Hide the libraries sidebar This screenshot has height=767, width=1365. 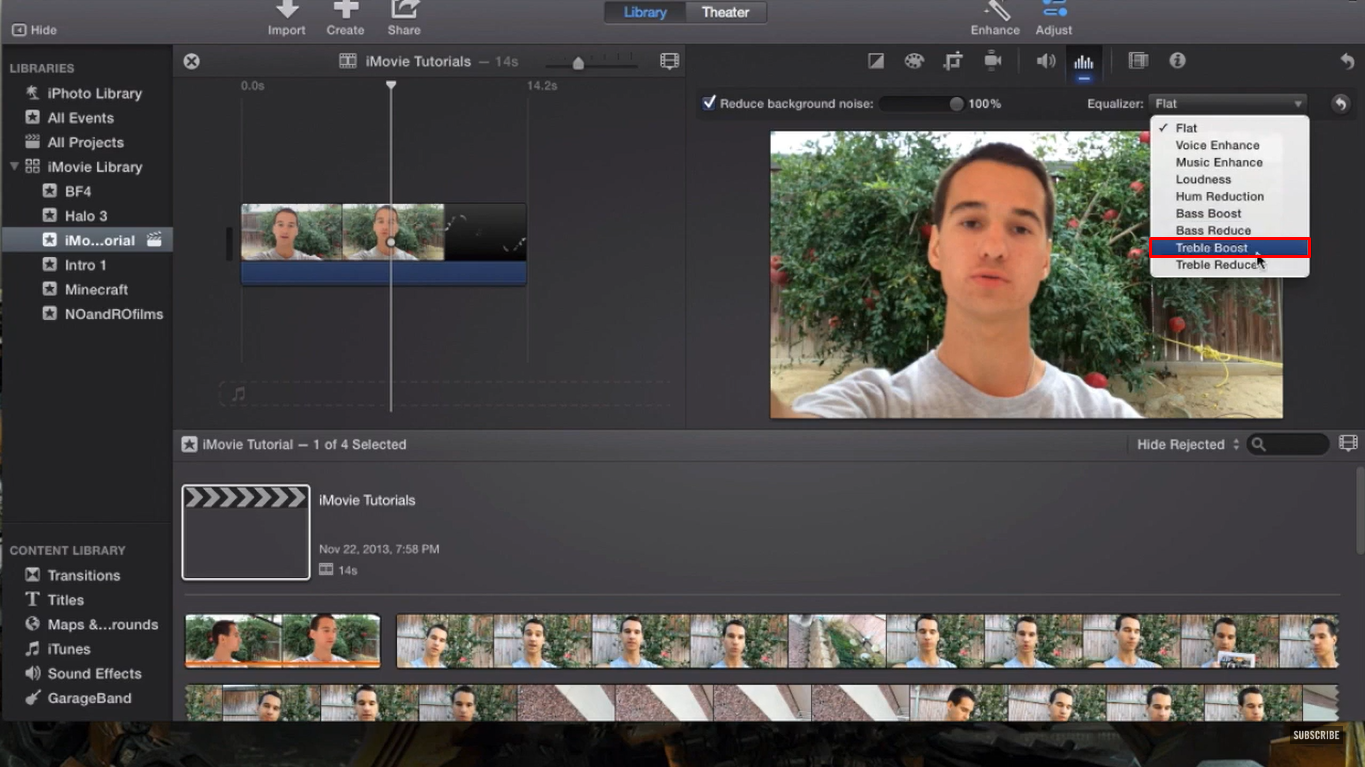point(34,30)
